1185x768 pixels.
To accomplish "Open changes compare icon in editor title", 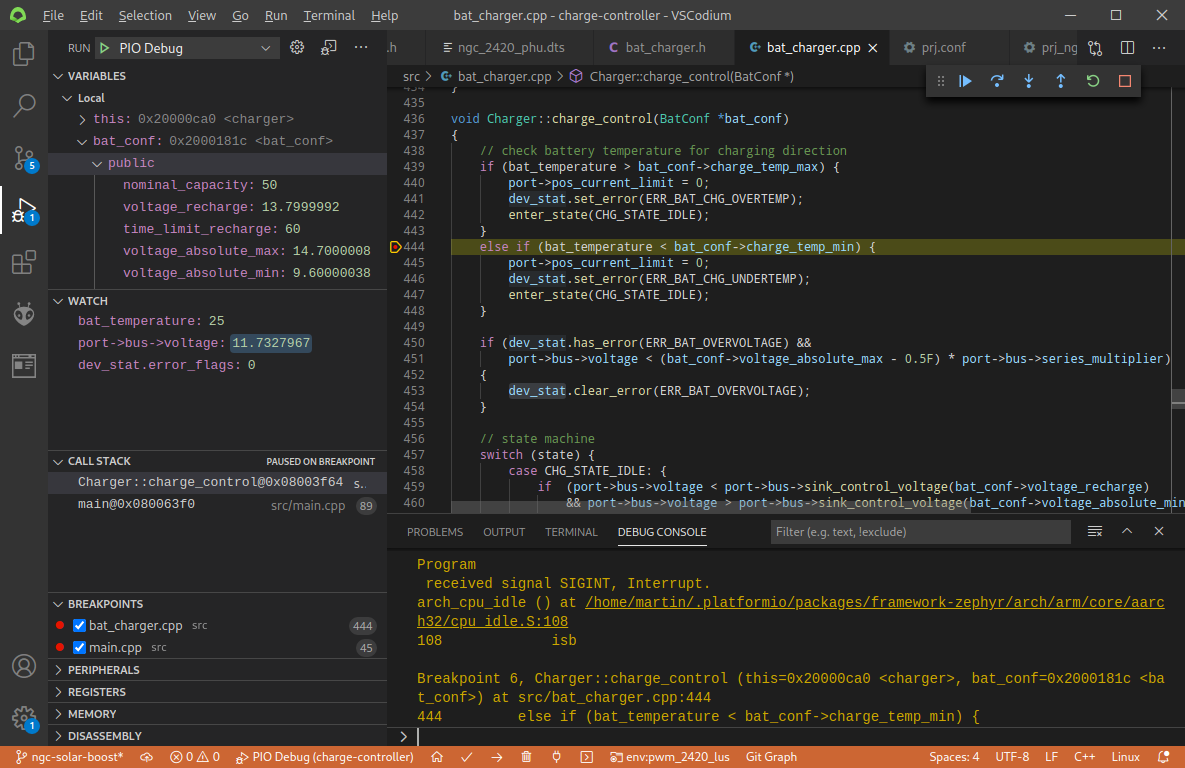I will pyautogui.click(x=1095, y=48).
